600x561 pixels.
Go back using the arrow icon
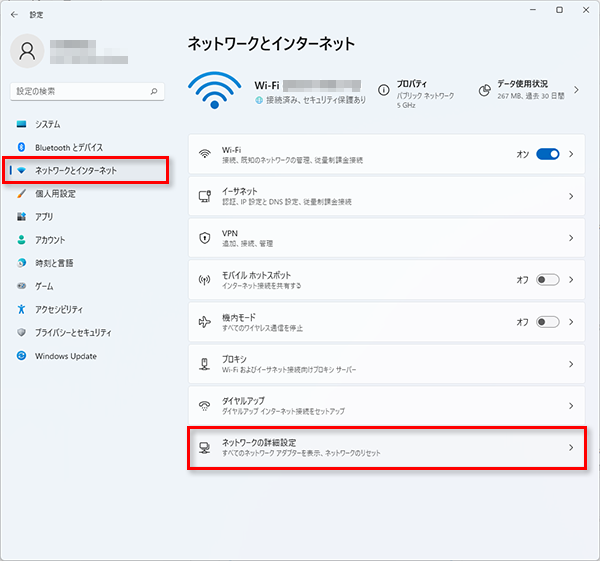point(15,15)
